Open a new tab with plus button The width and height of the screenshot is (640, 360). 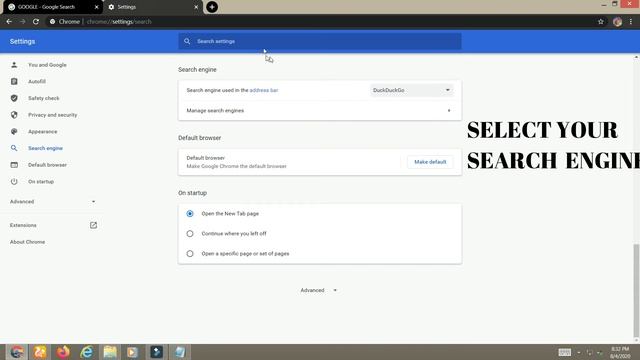212,7
